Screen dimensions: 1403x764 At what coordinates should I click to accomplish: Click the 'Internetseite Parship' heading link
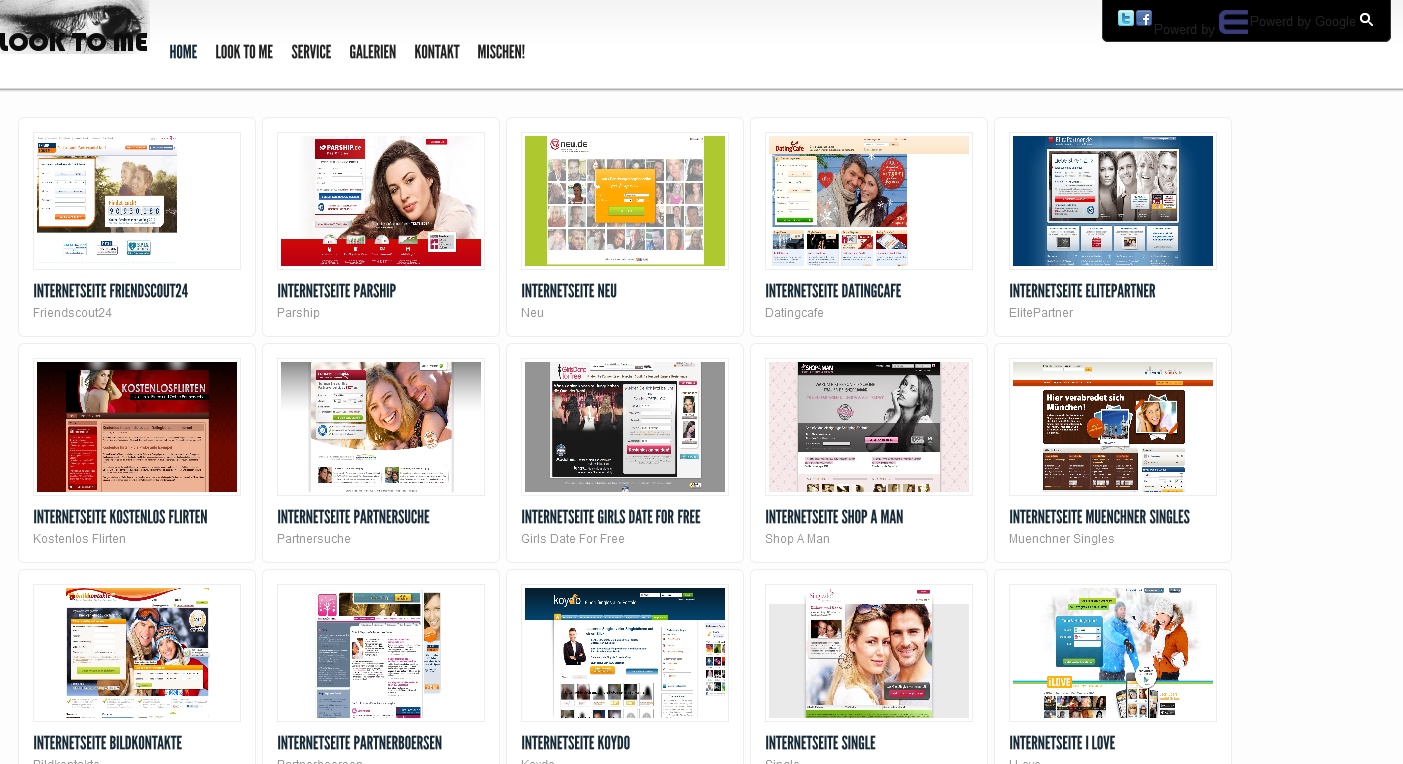point(337,291)
